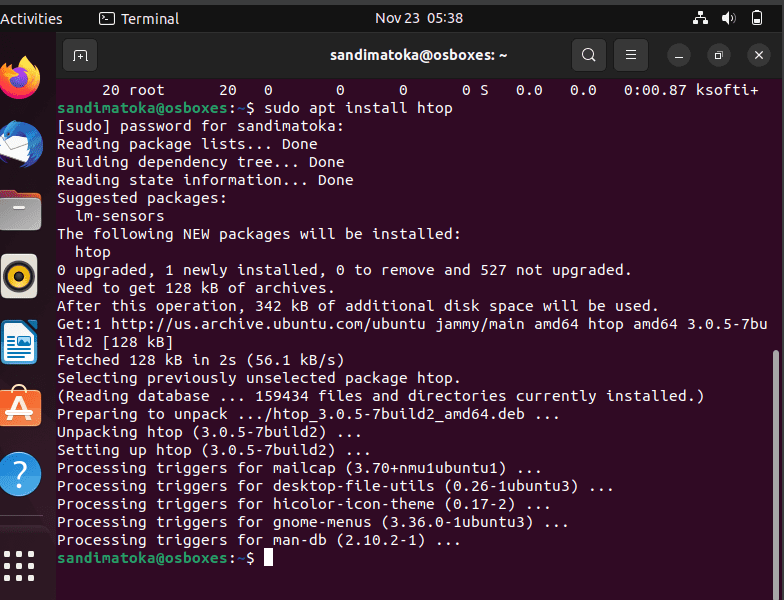Open system menu via battery icon

(757, 18)
